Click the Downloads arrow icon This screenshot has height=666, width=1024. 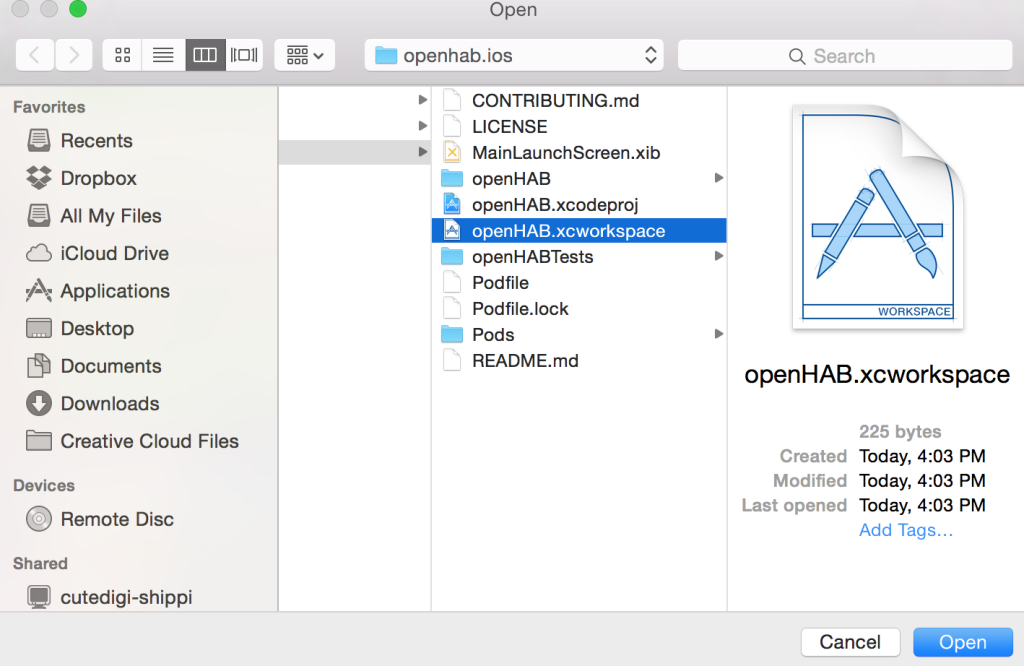39,404
